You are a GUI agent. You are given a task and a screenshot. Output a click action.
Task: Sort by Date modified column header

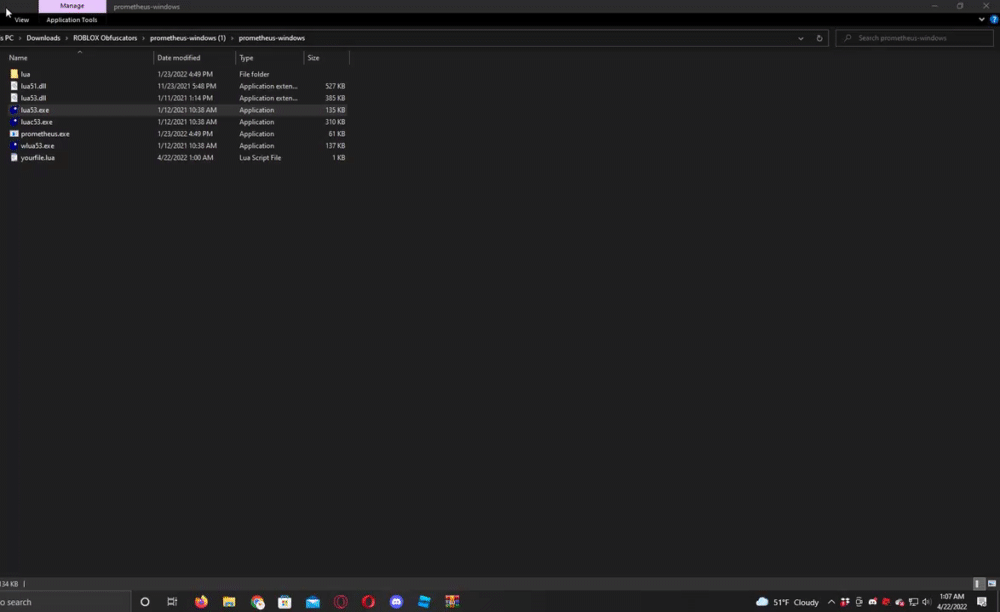(x=195, y=58)
